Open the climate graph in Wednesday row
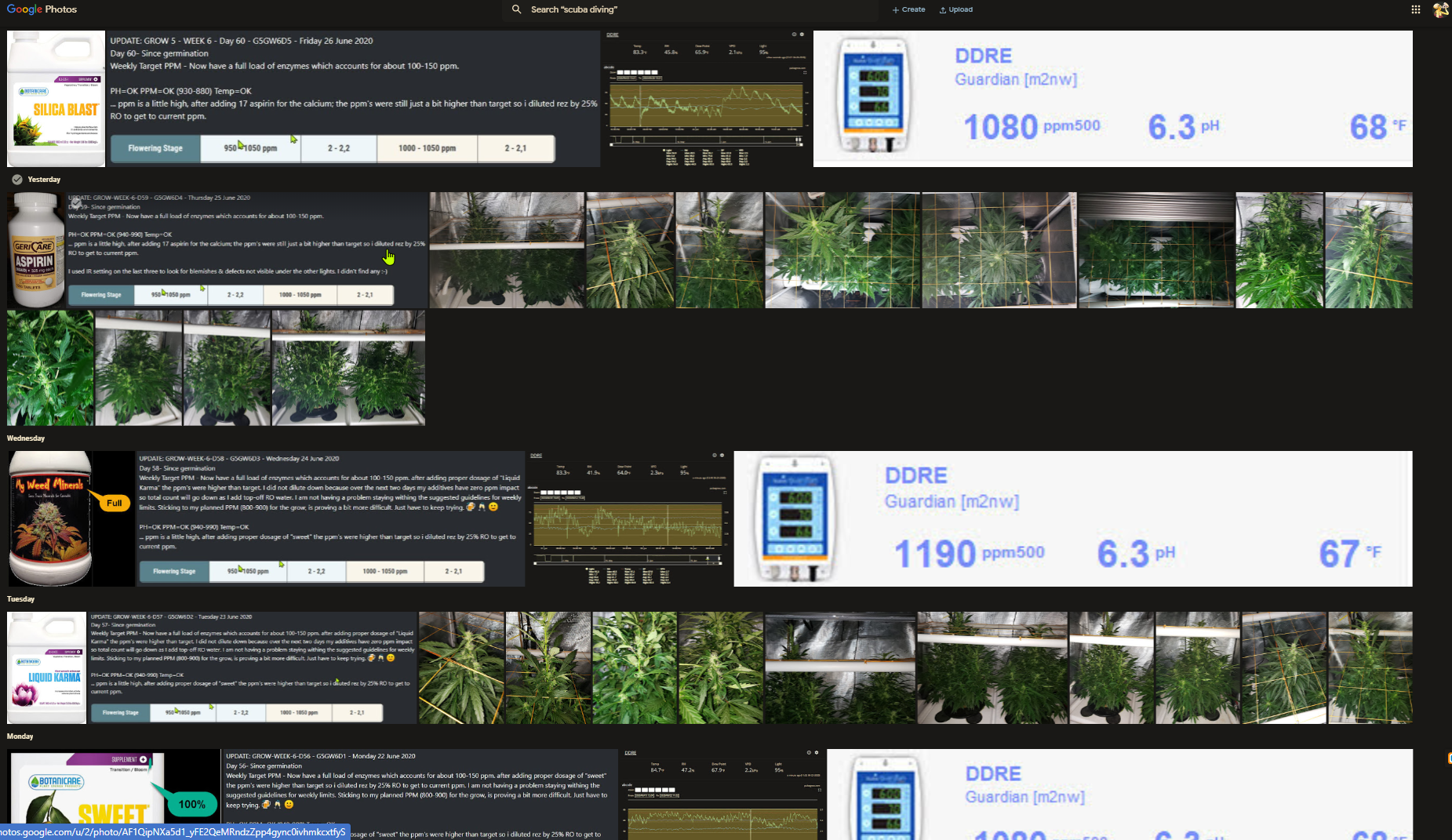 tap(629, 518)
